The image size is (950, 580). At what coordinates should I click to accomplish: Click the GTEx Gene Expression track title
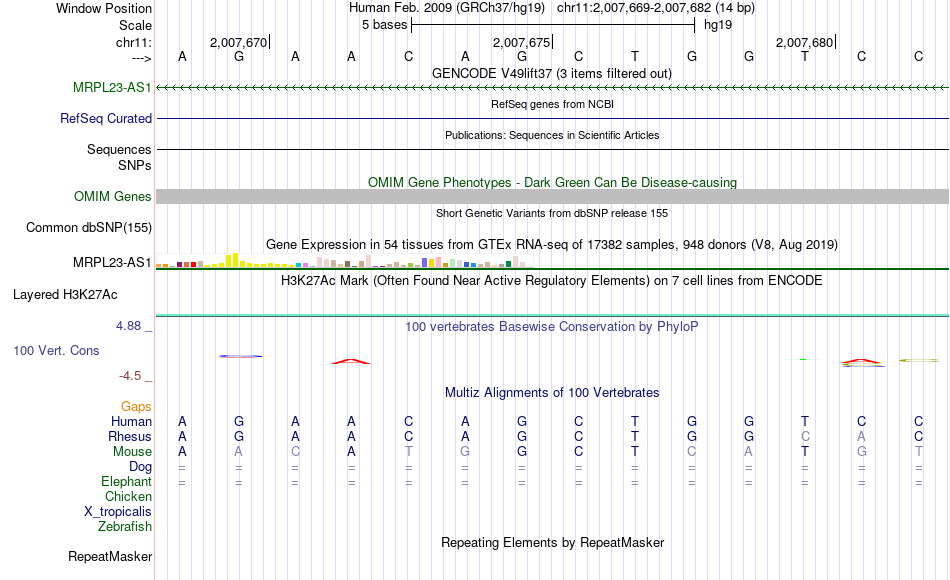[x=552, y=245]
